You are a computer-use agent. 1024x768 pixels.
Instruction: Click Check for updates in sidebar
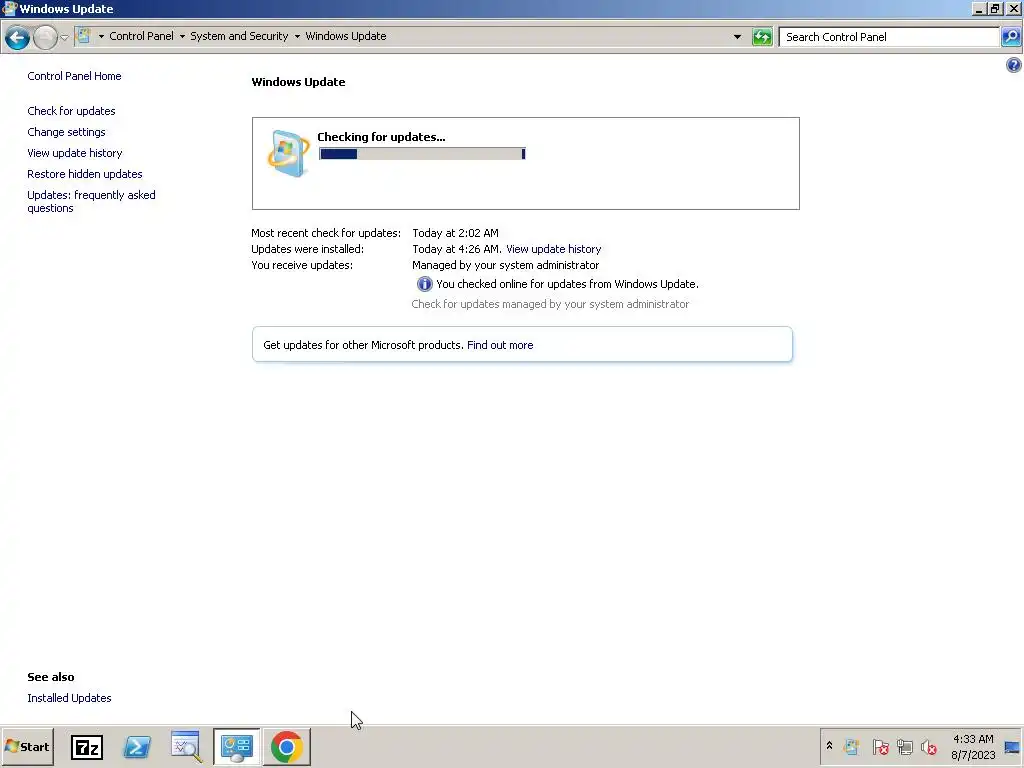(x=71, y=111)
